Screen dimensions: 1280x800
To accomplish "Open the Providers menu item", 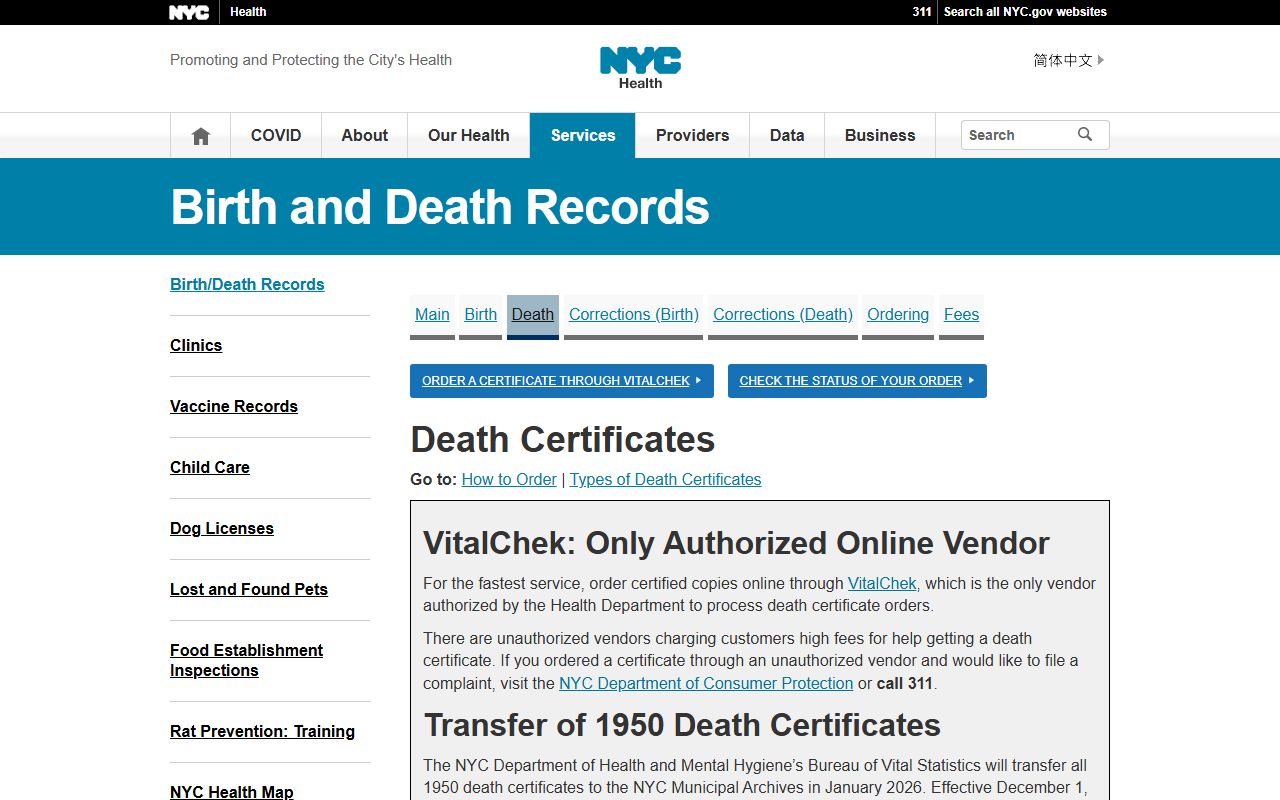I will [692, 136].
